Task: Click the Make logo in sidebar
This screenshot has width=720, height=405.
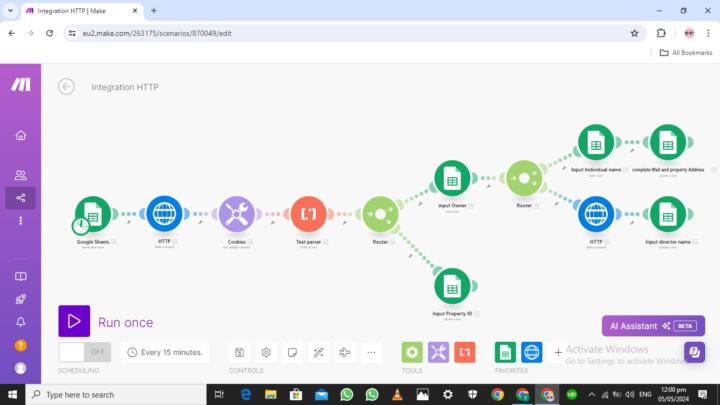Action: [21, 84]
